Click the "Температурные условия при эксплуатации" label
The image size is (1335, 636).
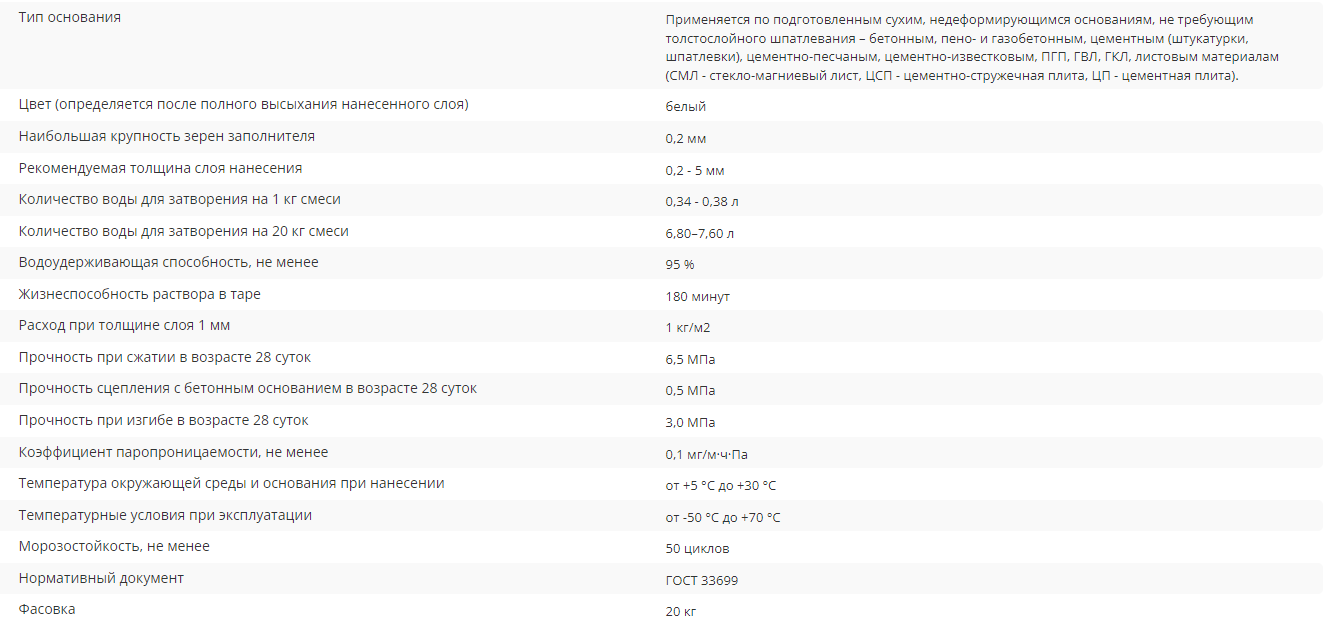click(x=165, y=516)
